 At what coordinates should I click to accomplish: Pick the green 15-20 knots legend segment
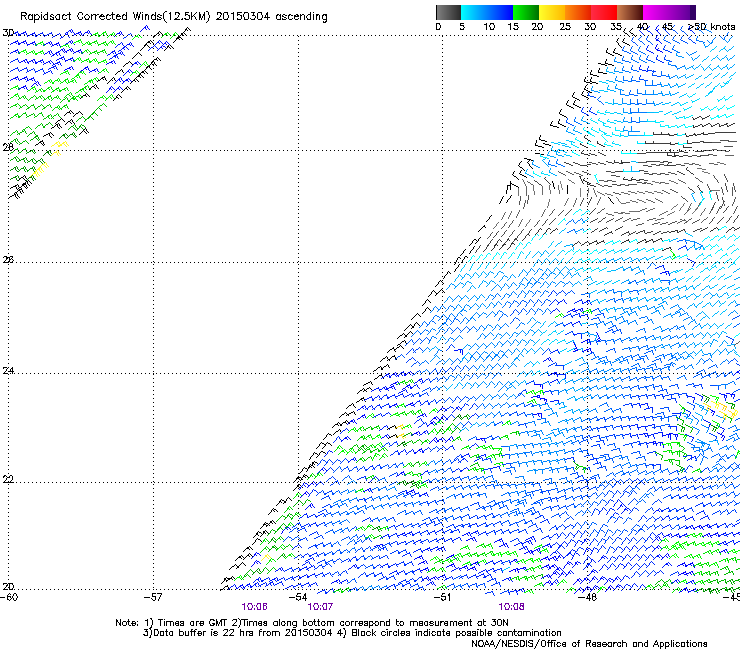(x=526, y=12)
